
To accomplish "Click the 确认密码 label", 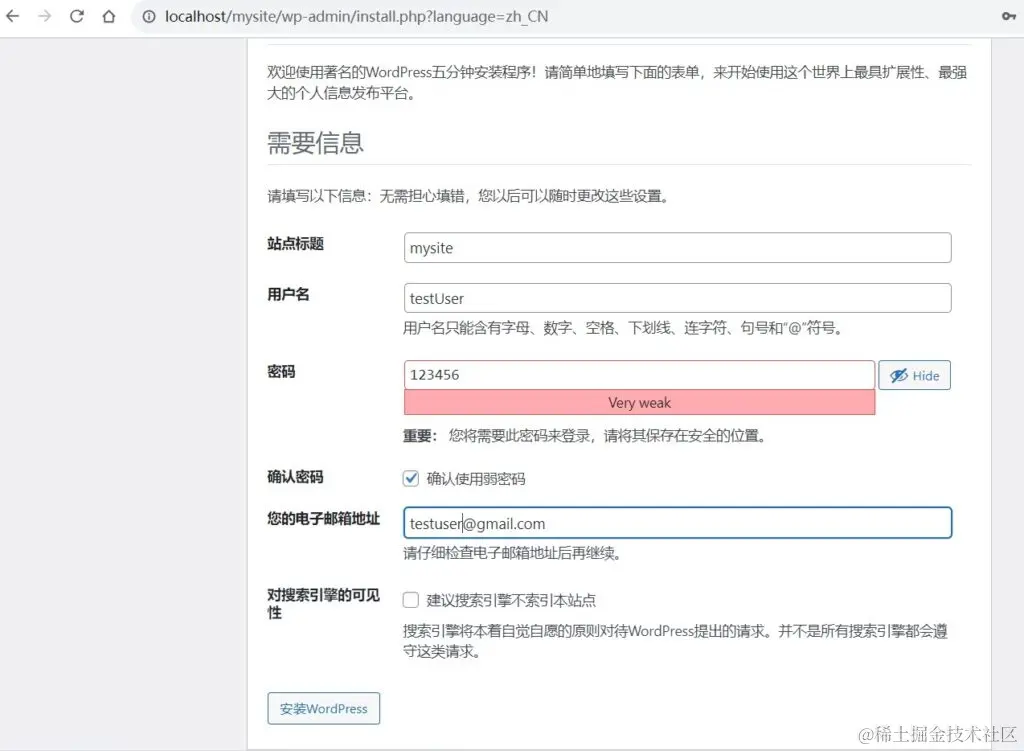I will point(295,477).
